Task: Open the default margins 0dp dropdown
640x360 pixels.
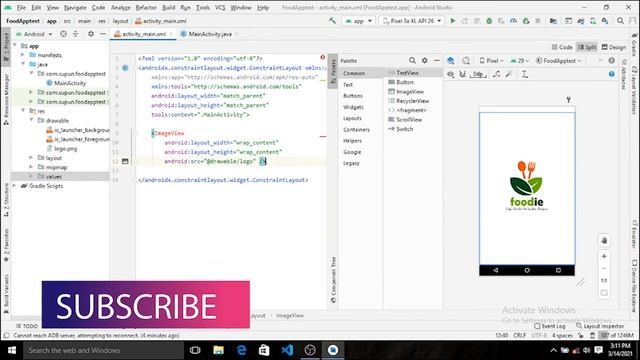Action: coord(478,74)
